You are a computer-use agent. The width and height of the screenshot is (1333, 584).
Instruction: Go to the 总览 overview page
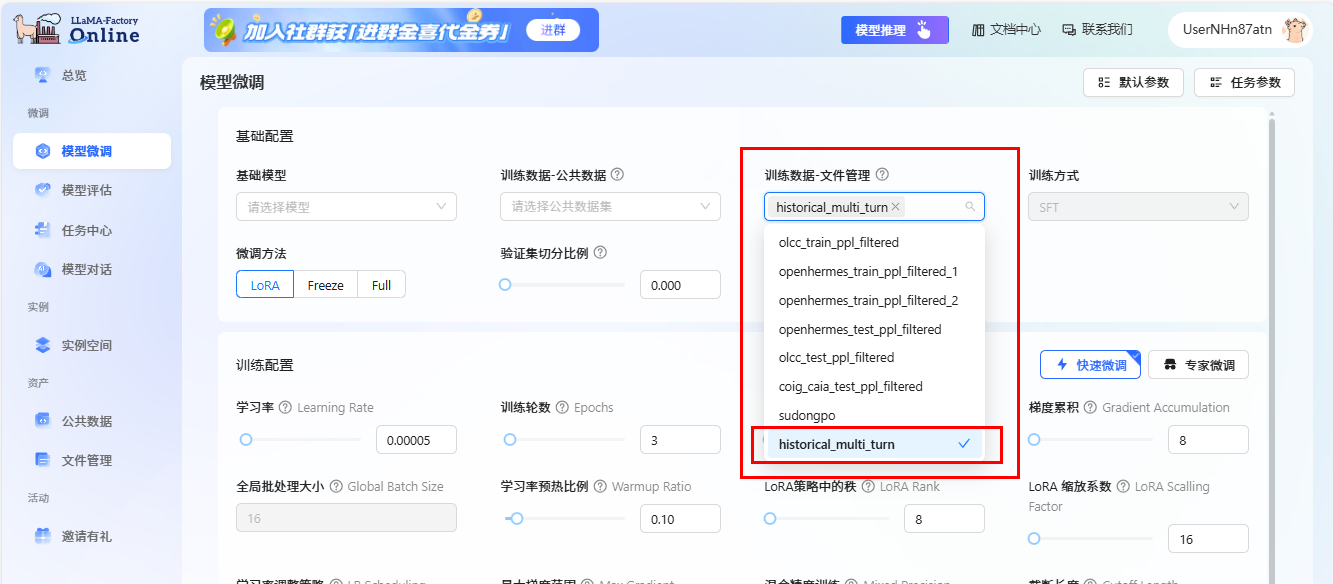click(x=91, y=74)
